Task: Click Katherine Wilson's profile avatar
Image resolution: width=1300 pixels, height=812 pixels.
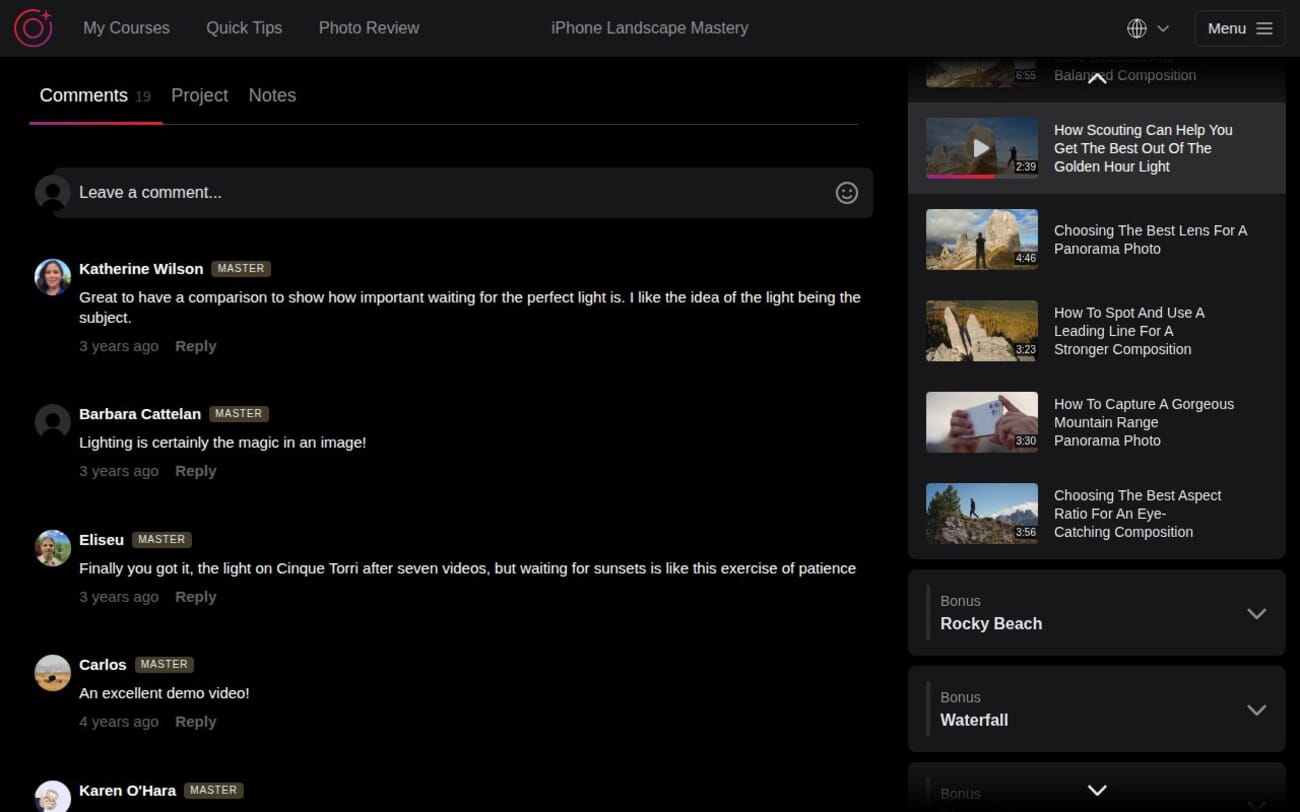Action: coord(52,277)
